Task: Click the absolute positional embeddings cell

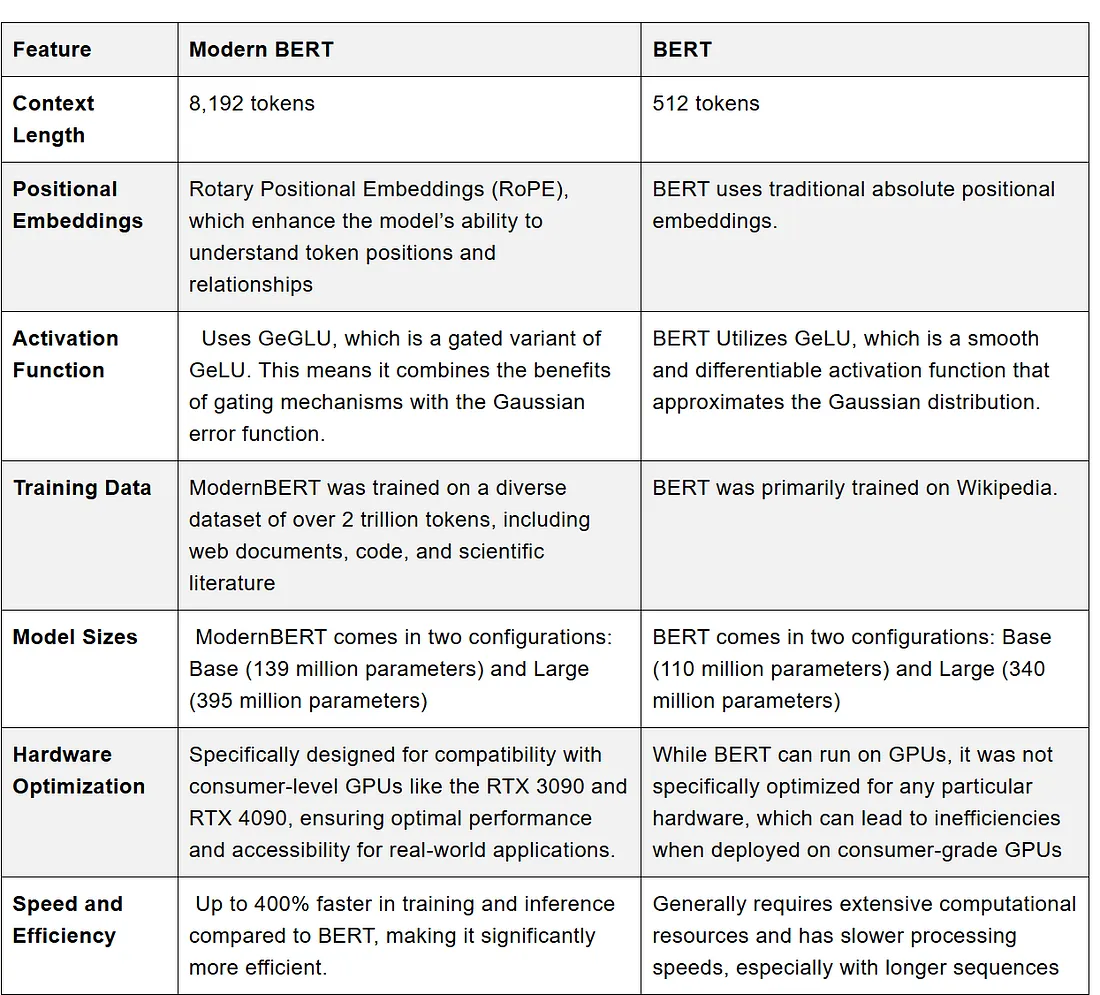Action: tap(864, 237)
